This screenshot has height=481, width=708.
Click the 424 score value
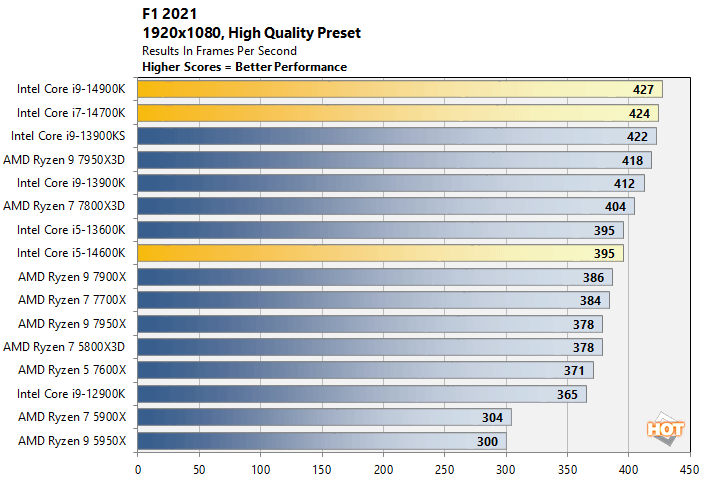click(x=639, y=114)
